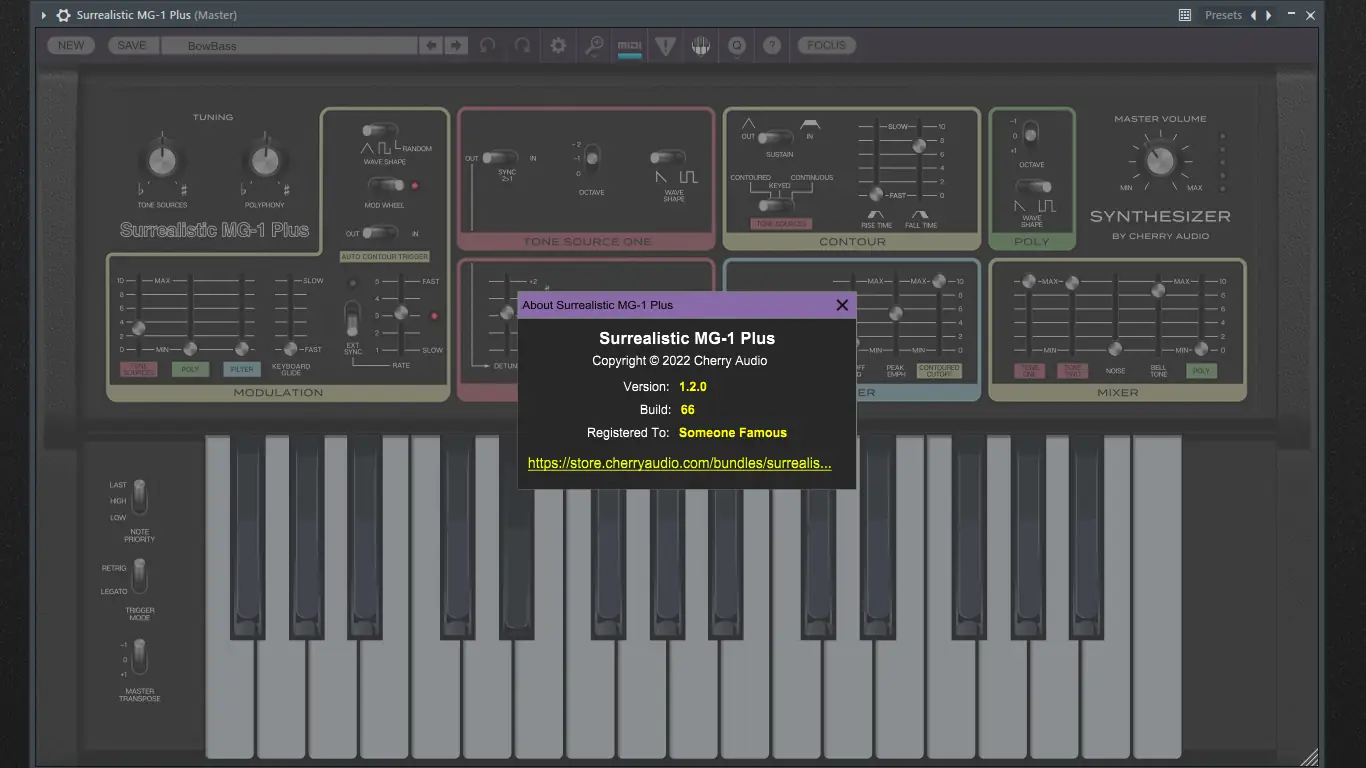This screenshot has height=768, width=1366.
Task: Click the MIDI mapping icon in the toolbar
Action: coord(630,45)
